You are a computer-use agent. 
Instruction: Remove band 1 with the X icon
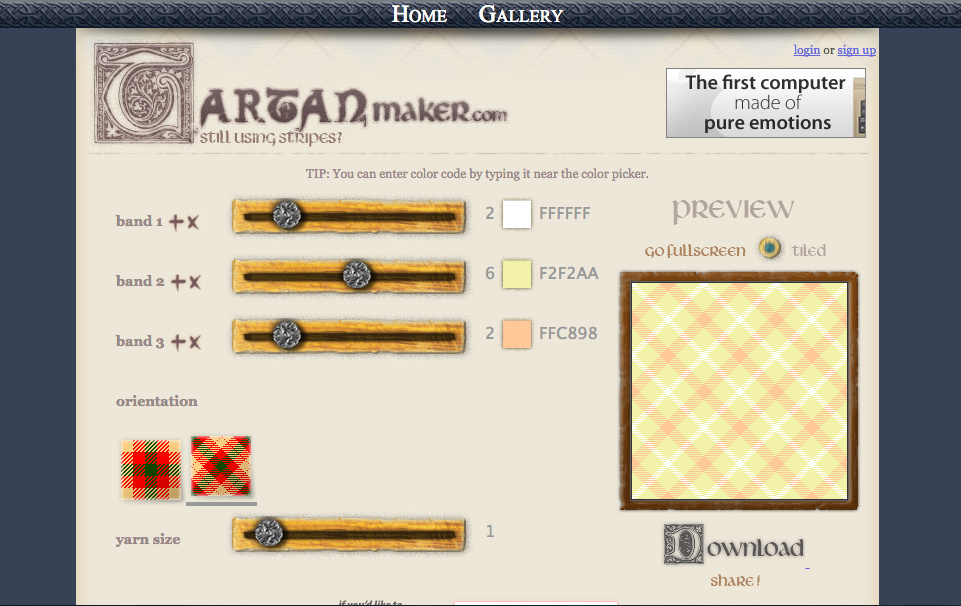(193, 222)
